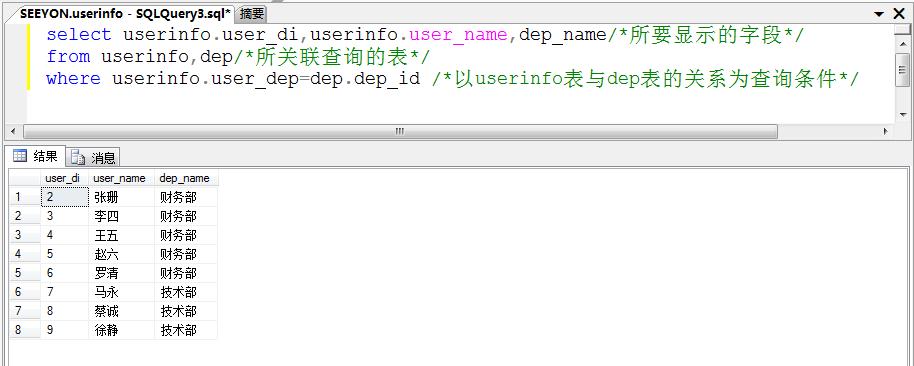Click the user_di cell with value 2
Image resolution: width=914 pixels, height=366 pixels.
coord(64,197)
